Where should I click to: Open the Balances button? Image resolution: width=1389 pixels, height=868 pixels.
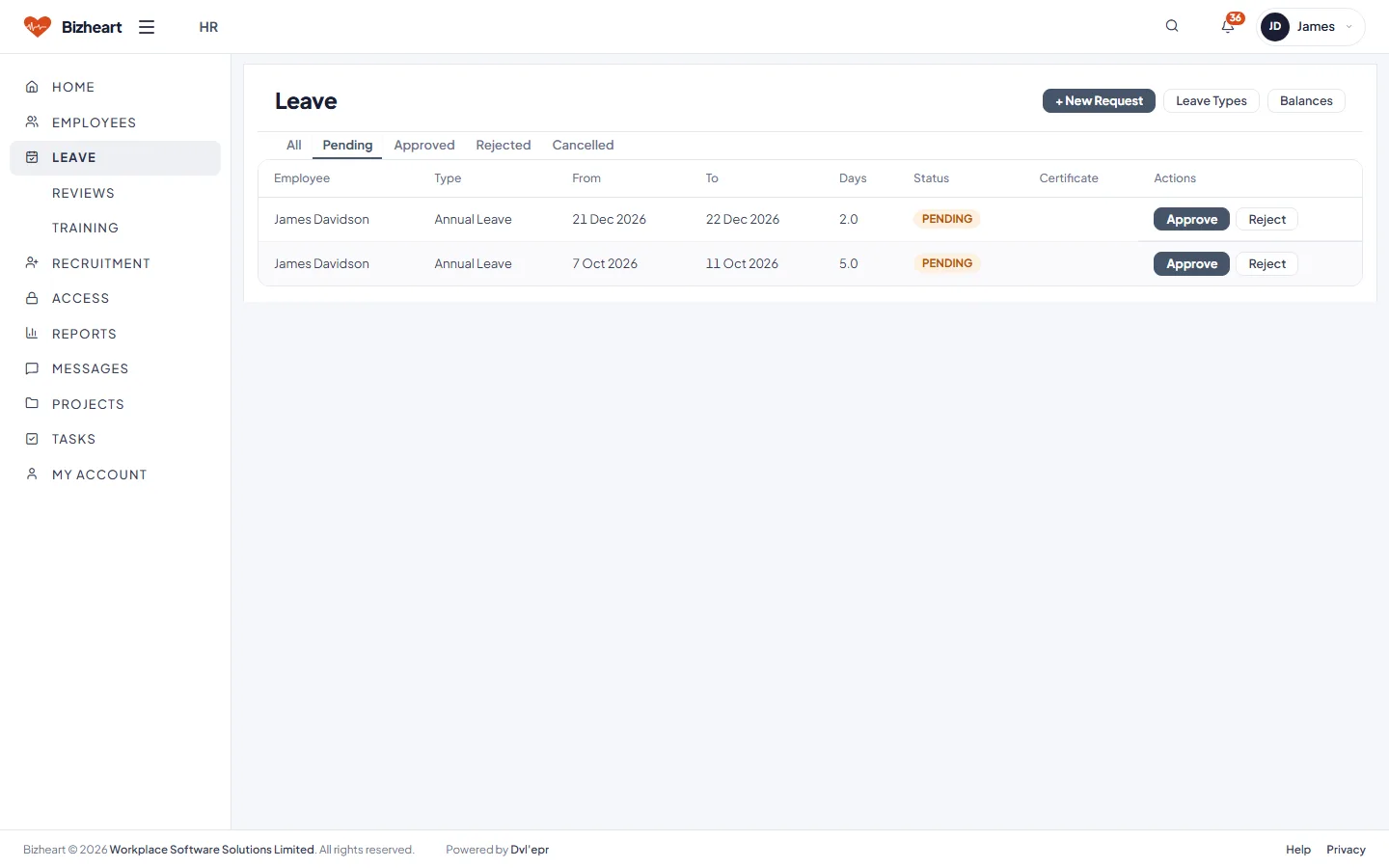tap(1306, 100)
